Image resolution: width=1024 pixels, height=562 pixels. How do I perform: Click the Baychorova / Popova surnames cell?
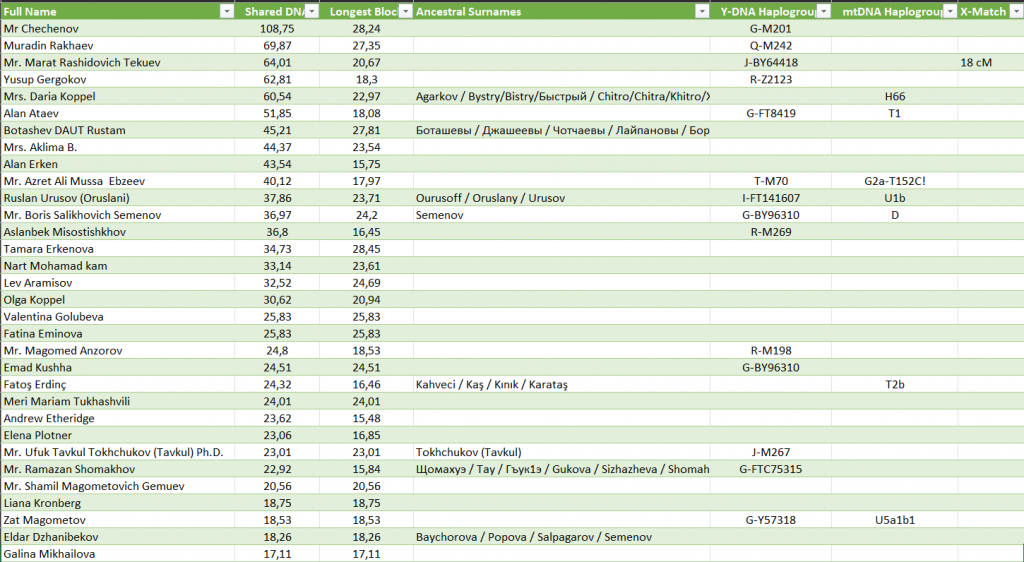[533, 537]
